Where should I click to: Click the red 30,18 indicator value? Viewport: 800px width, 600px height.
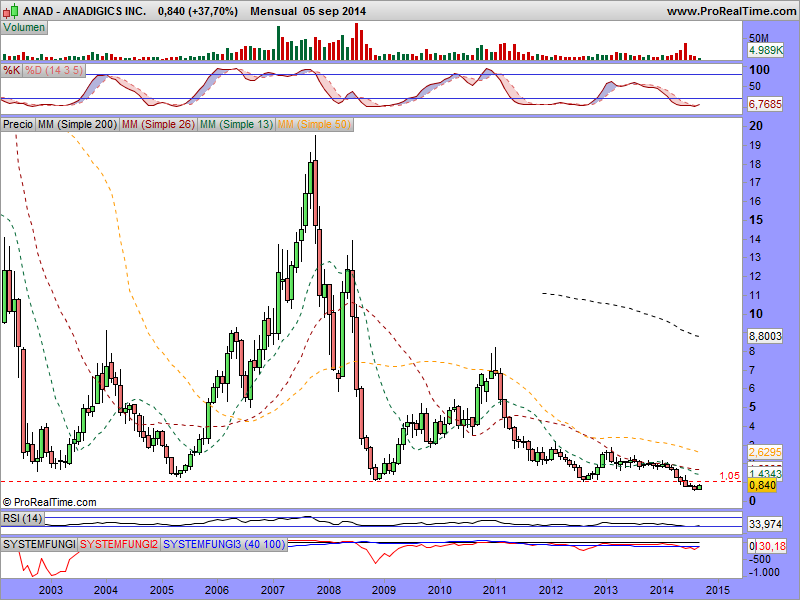[x=771, y=546]
